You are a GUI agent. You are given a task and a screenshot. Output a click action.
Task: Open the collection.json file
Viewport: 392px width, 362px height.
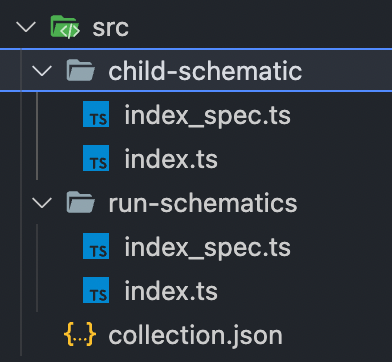point(196,335)
